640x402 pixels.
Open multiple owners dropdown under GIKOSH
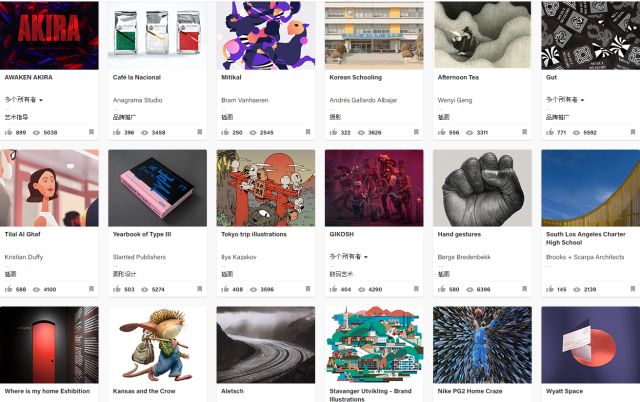pyautogui.click(x=349, y=257)
